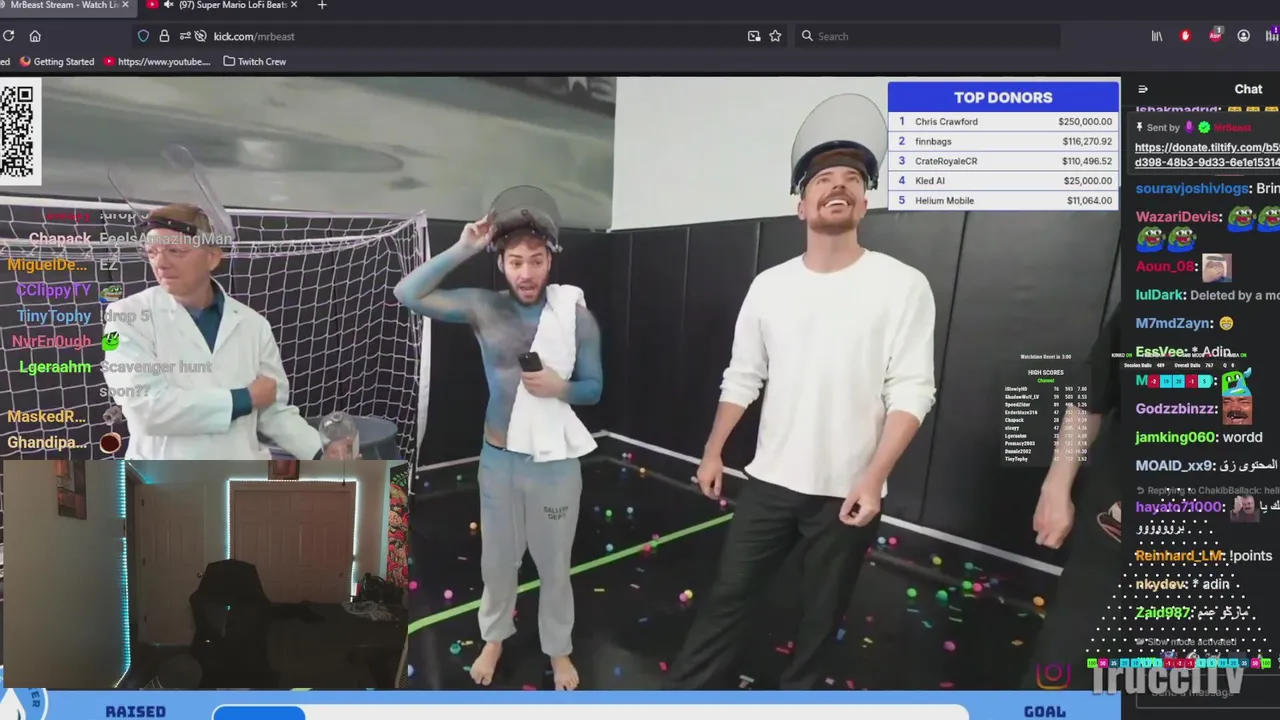1280x720 pixels.
Task: Open the Twitch Crew bookmark folder
Action: [255, 61]
